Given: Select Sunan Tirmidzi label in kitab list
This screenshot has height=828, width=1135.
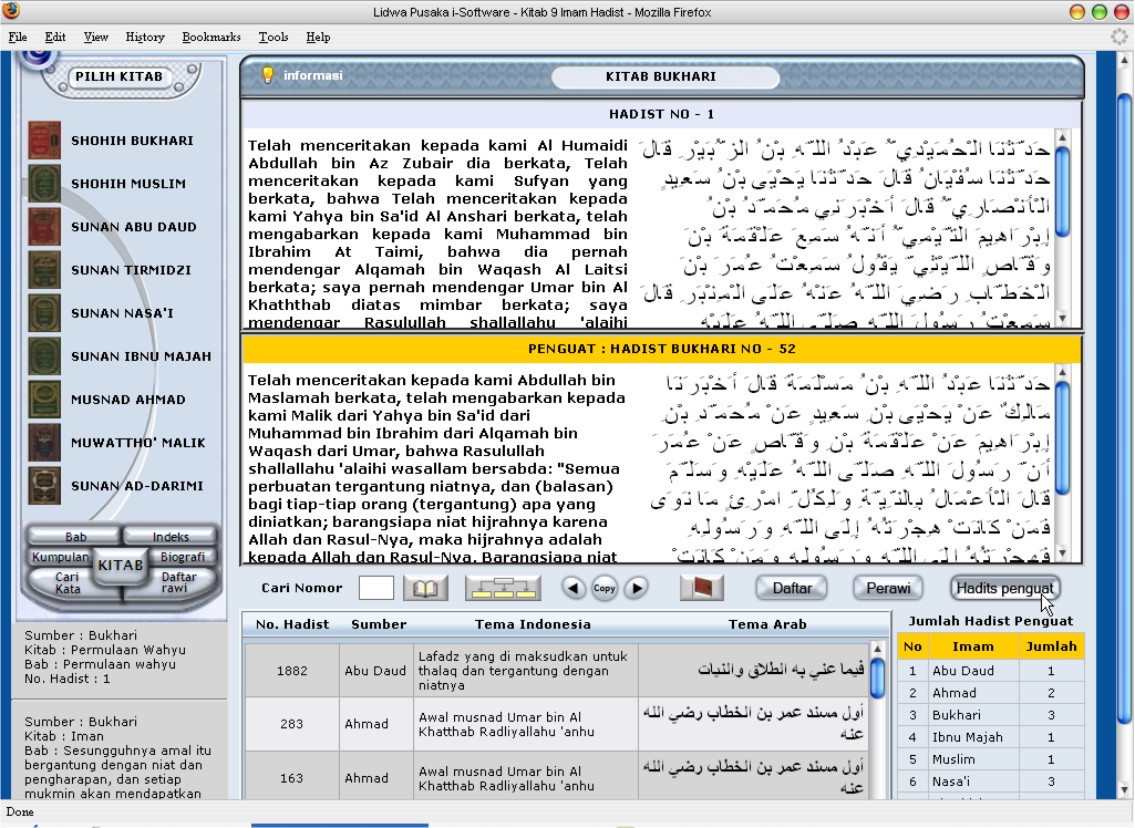Looking at the screenshot, I should pos(131,270).
